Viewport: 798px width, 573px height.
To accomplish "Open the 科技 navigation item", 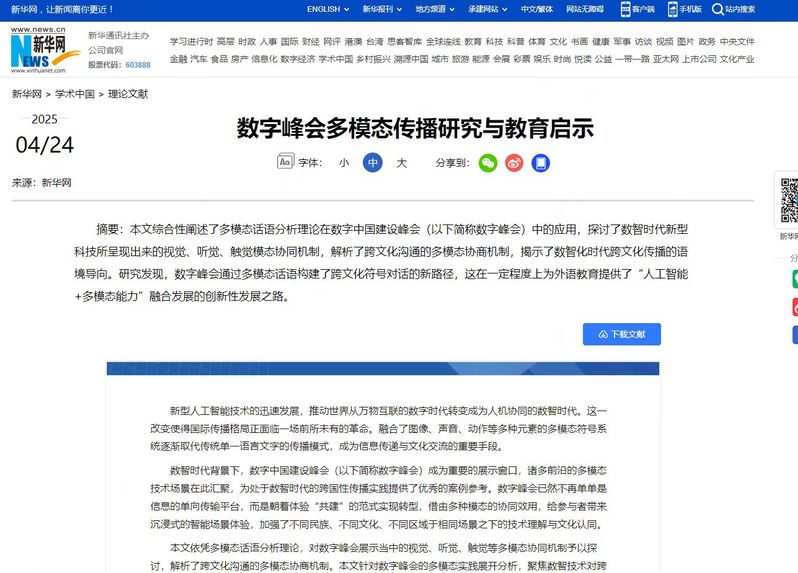I will pyautogui.click(x=494, y=42).
